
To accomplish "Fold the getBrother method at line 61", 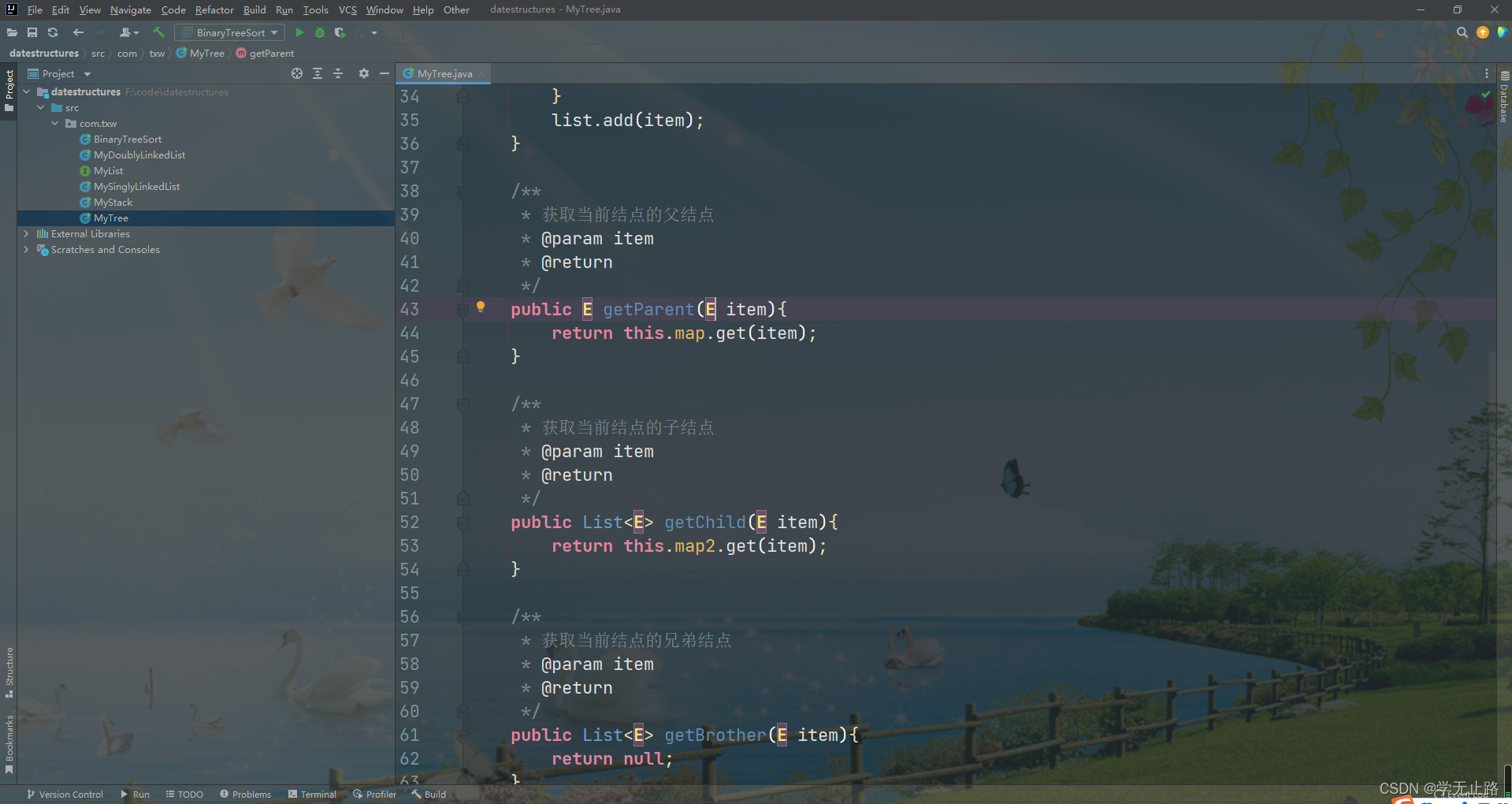I will pyautogui.click(x=463, y=735).
